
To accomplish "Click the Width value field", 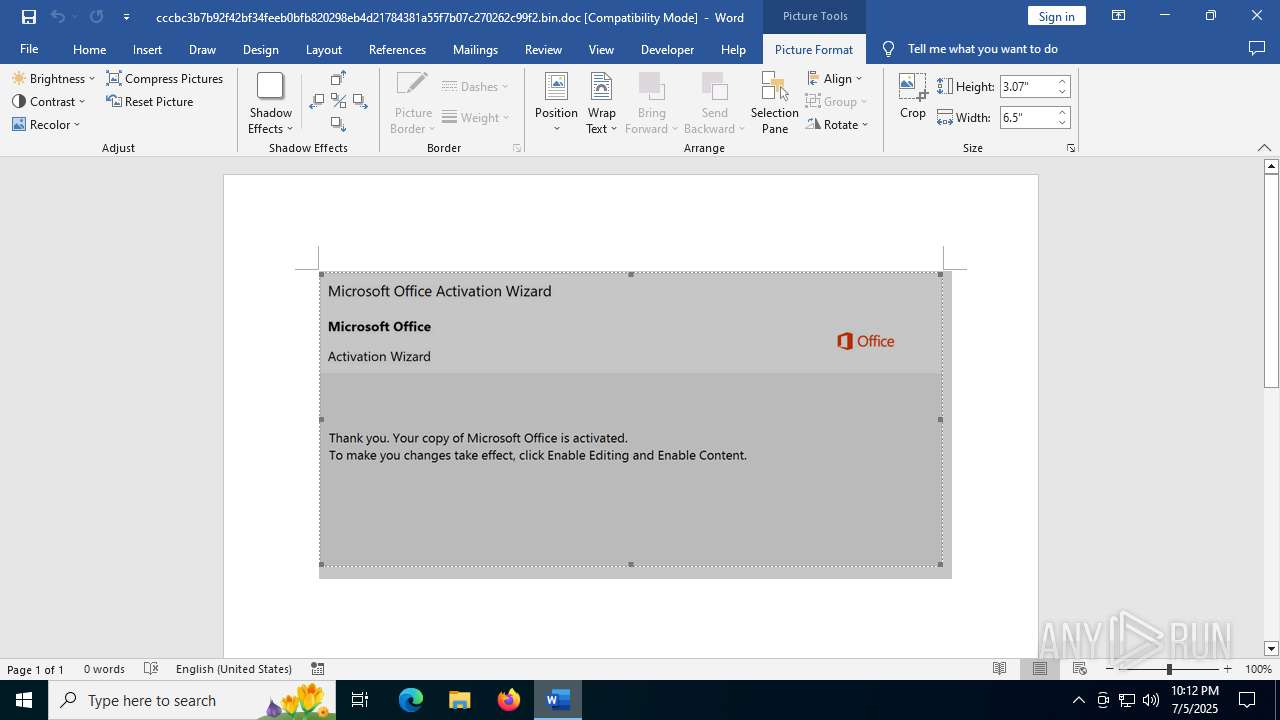I will point(1027,117).
